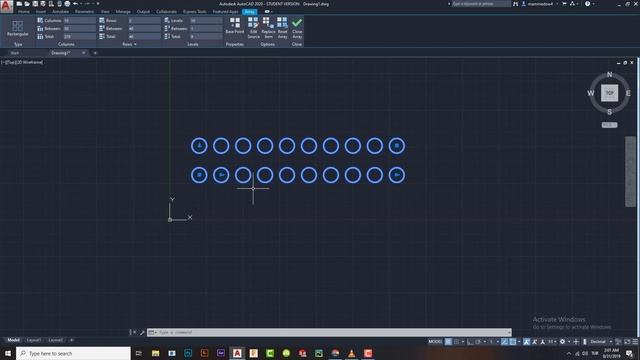
Task: Open the Home ribbon tab
Action: click(24, 12)
